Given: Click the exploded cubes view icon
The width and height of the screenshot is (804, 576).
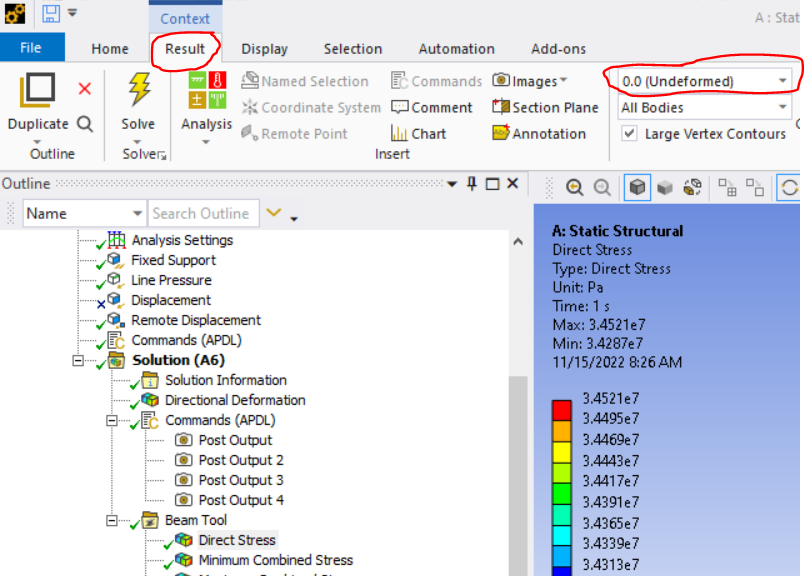Looking at the screenshot, I should [x=693, y=187].
